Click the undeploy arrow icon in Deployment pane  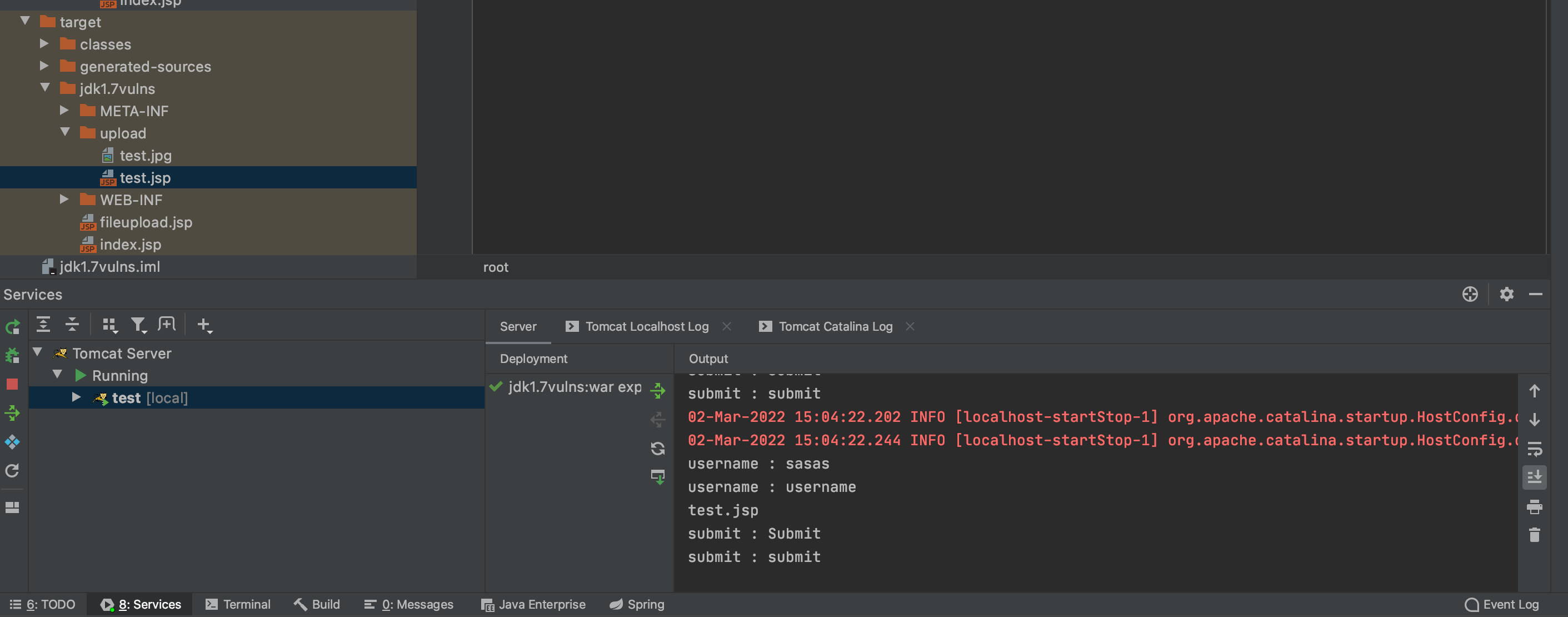click(x=658, y=419)
